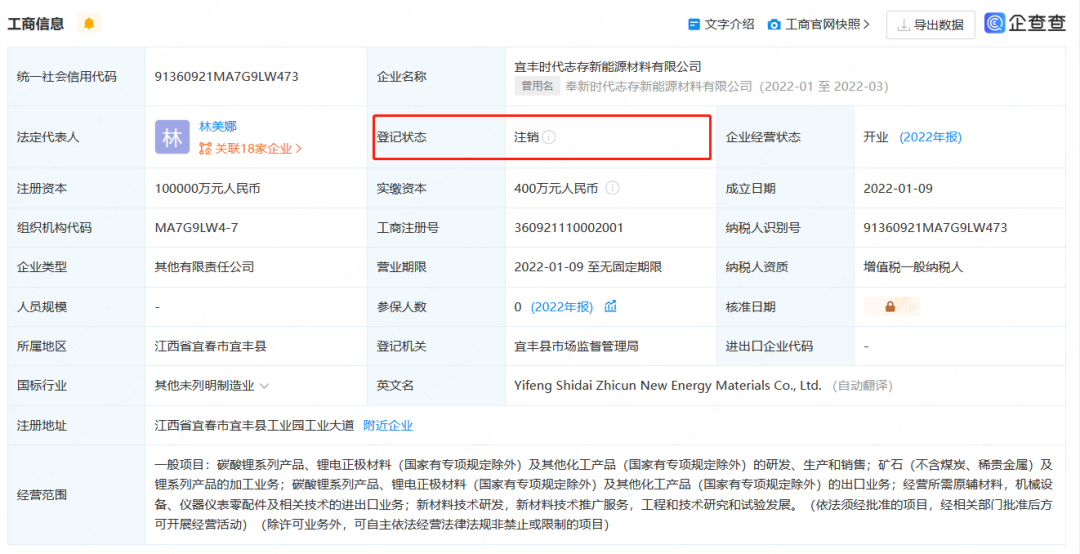The width and height of the screenshot is (1080, 554).
Task: Click 附近企业 link
Action: (x=388, y=426)
